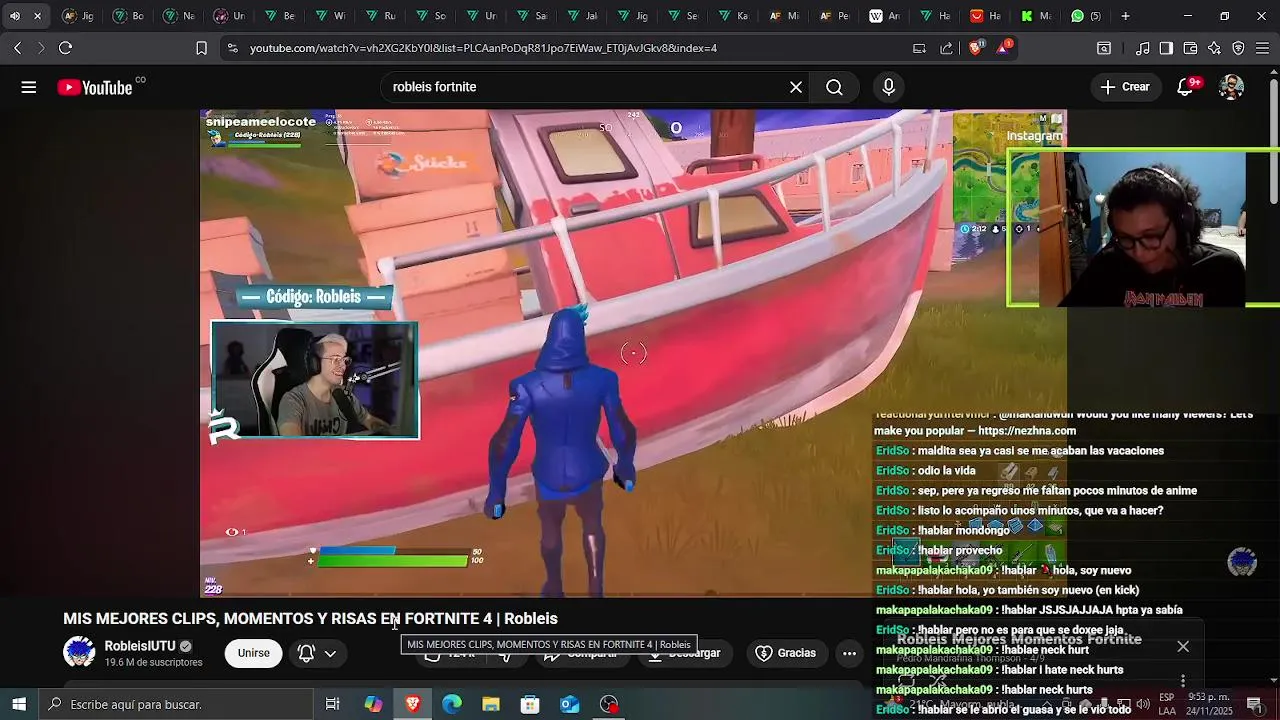
Task: Start voice search with the microphone
Action: [x=888, y=87]
